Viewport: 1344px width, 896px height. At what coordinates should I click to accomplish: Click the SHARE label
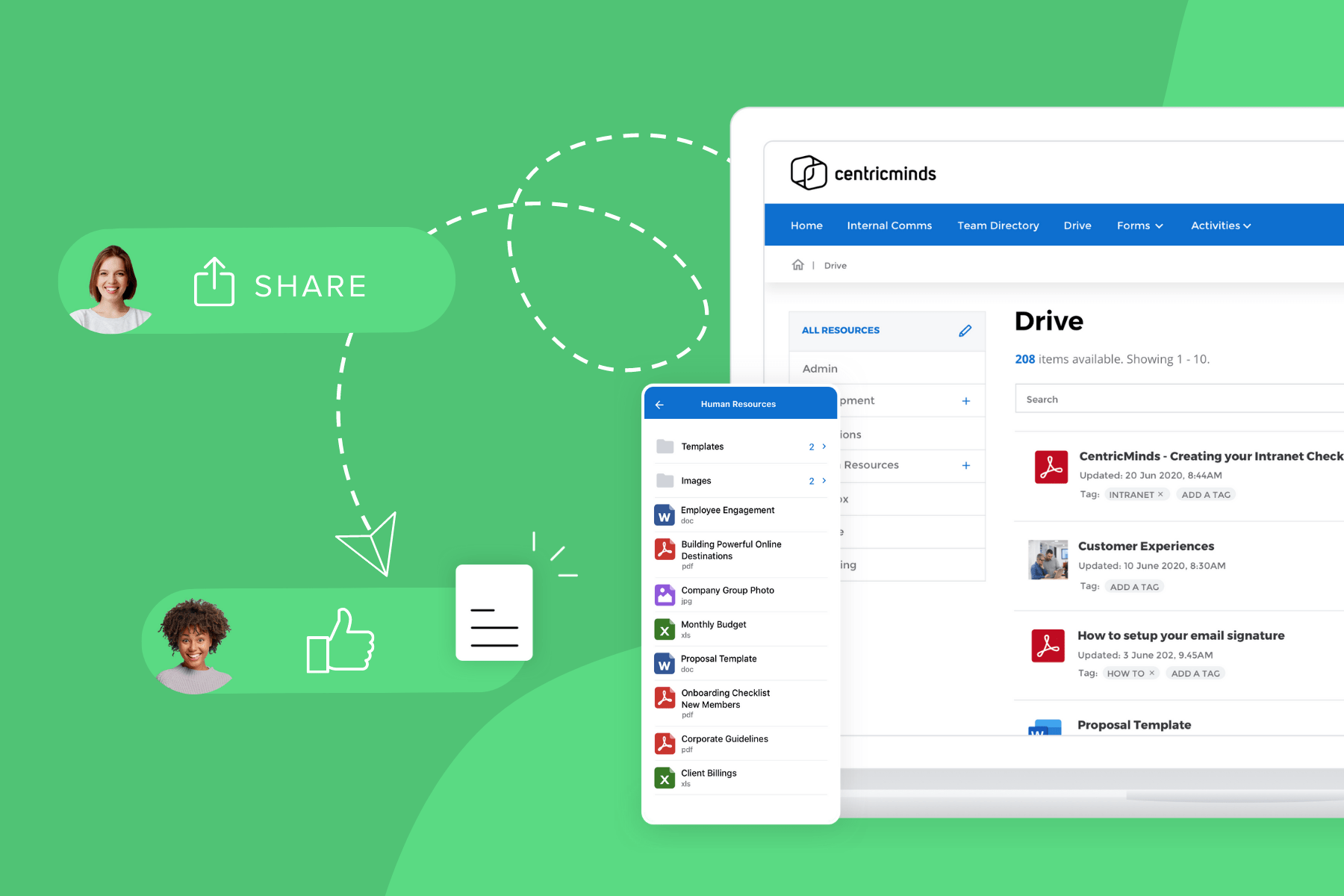point(311,286)
